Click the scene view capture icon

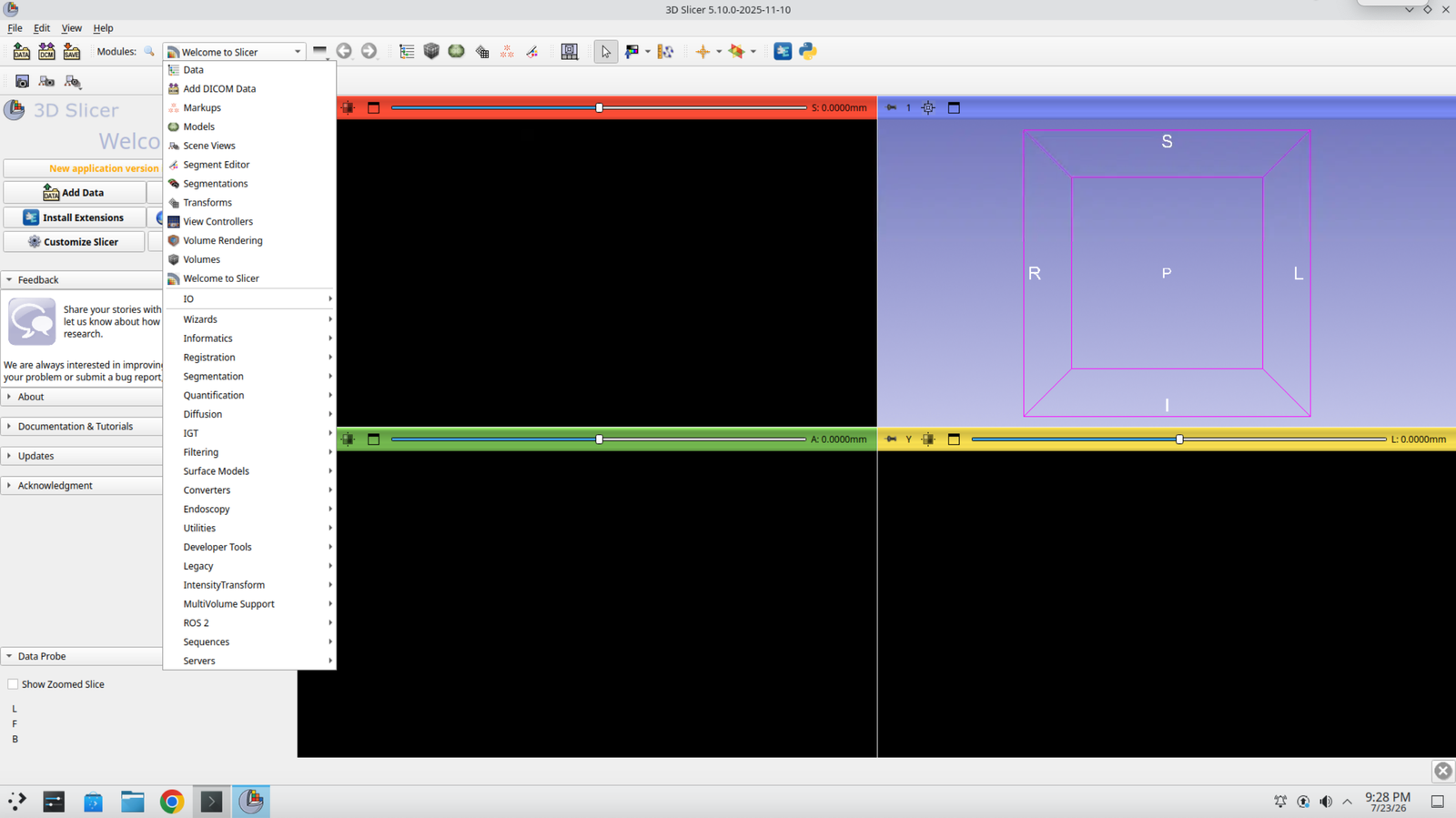46,82
